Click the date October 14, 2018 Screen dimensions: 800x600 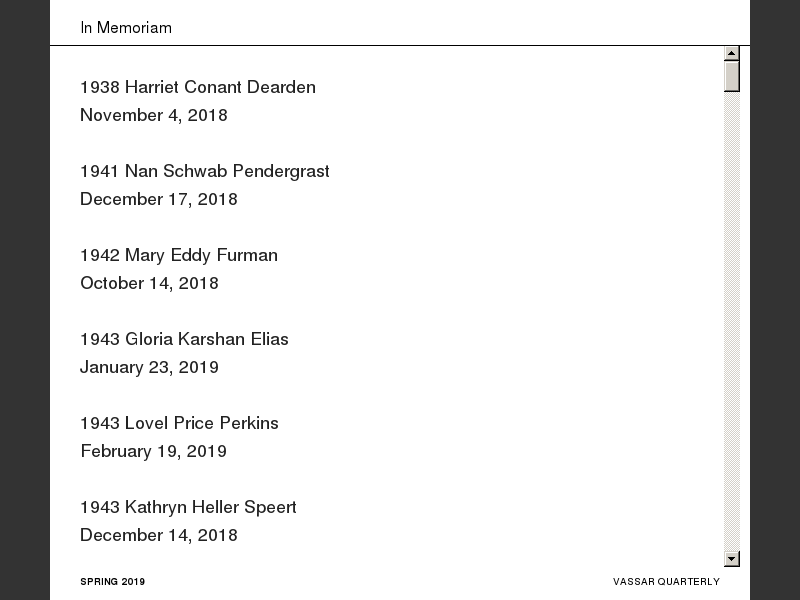tap(149, 283)
